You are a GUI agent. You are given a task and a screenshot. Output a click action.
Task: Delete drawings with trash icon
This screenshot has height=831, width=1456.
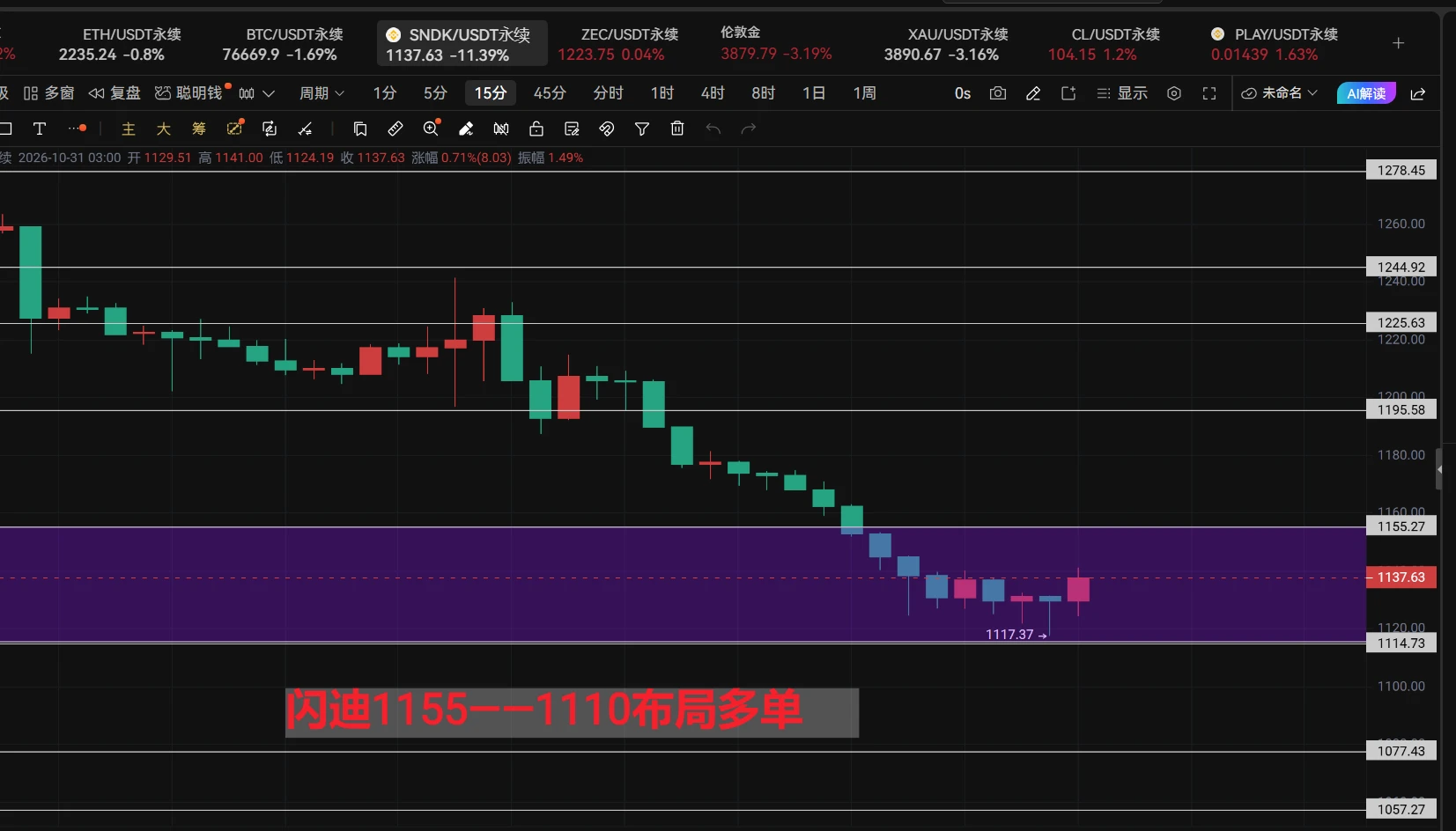click(677, 129)
